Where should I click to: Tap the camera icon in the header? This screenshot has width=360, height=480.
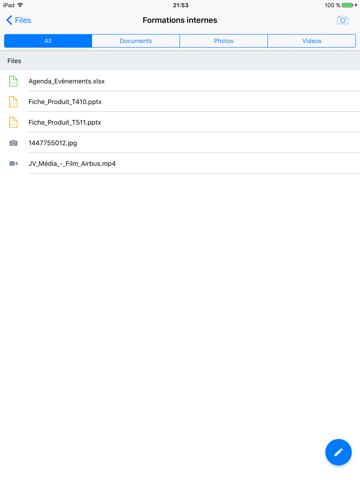point(343,20)
